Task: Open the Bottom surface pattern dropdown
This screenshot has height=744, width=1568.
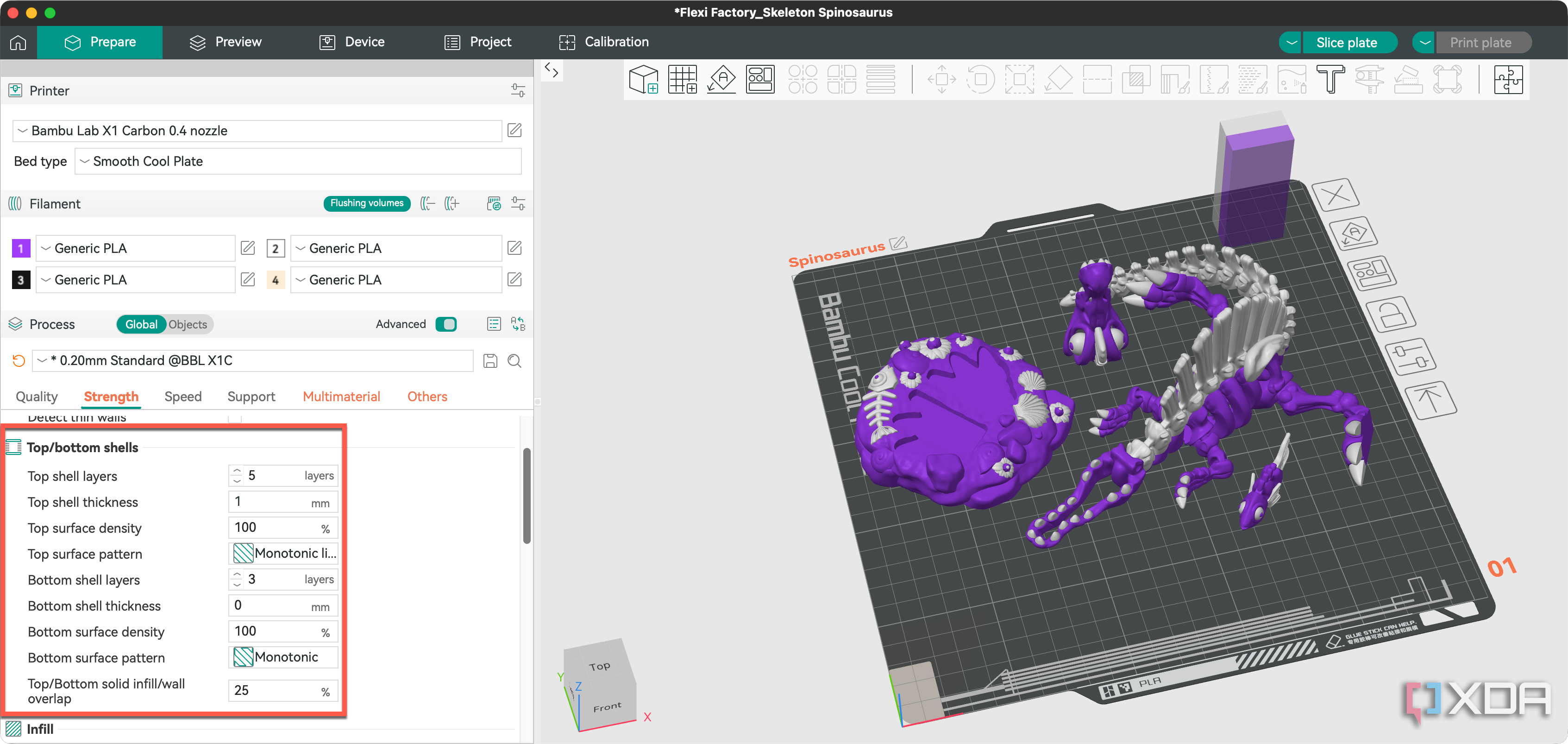Action: pyautogui.click(x=284, y=657)
